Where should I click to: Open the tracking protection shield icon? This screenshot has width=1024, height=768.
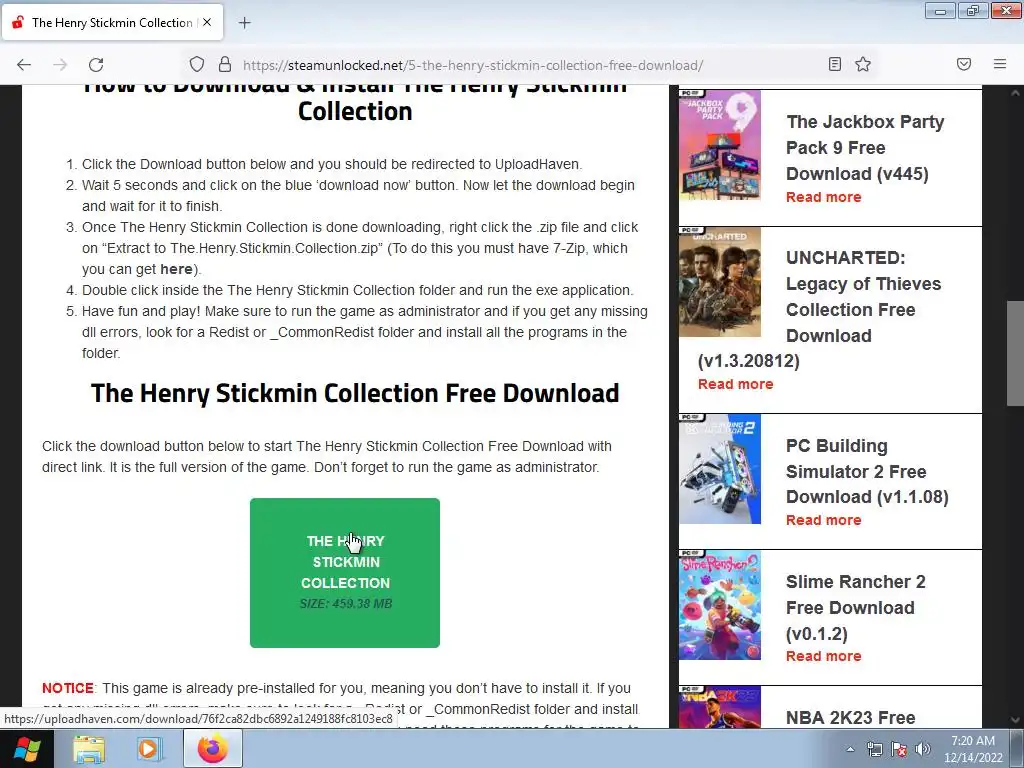coord(197,64)
